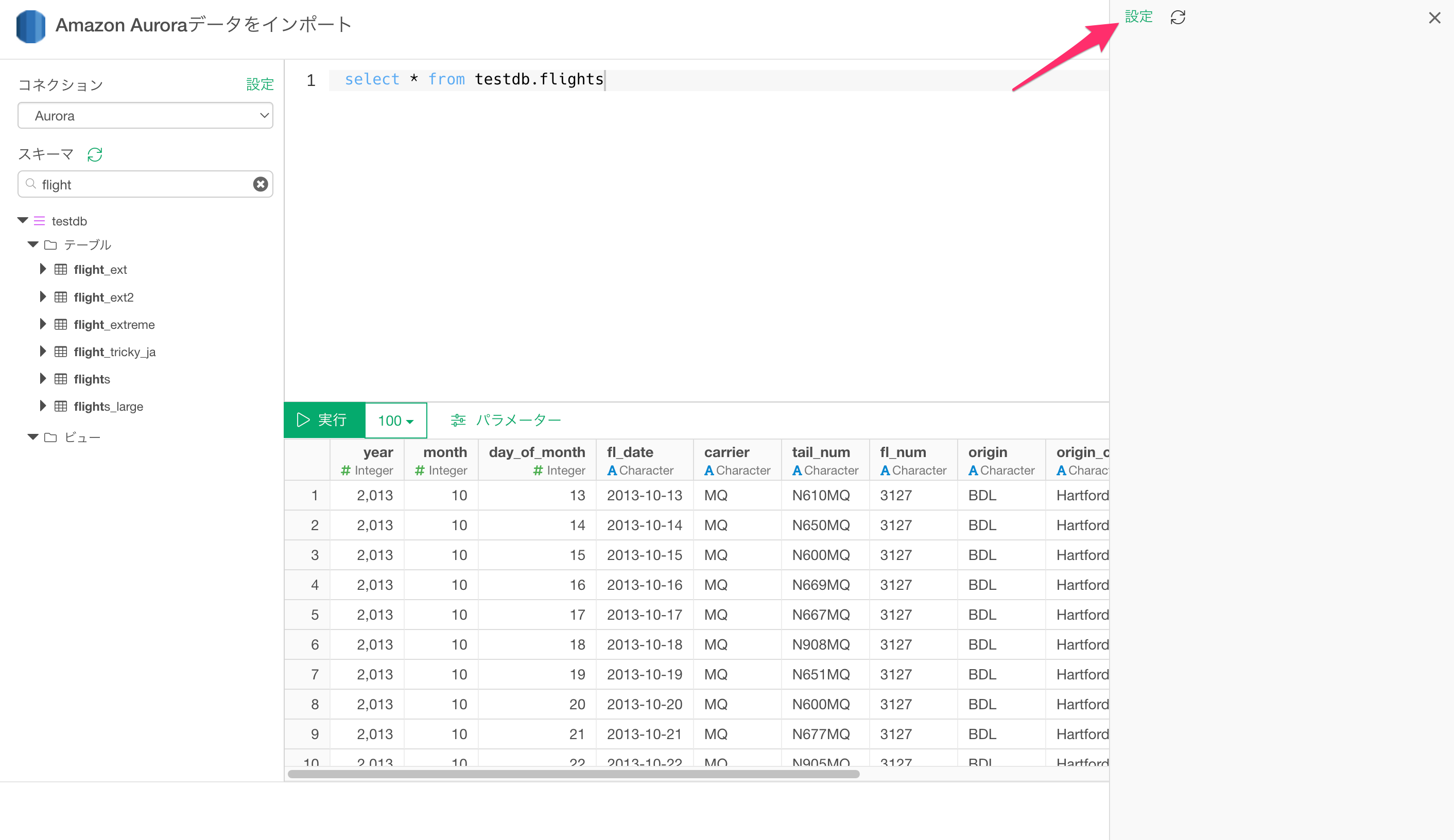Expand the flight_tricky_ja table
Image resolution: width=1454 pixels, height=840 pixels.
43,351
